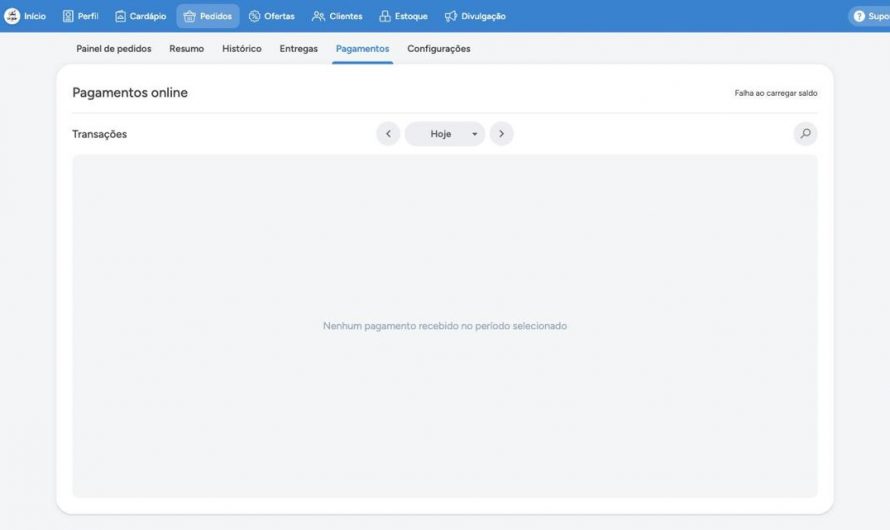Screen dimensions: 890x530
Task: Click the Estoque label in top bar
Action: click(x=411, y=16)
